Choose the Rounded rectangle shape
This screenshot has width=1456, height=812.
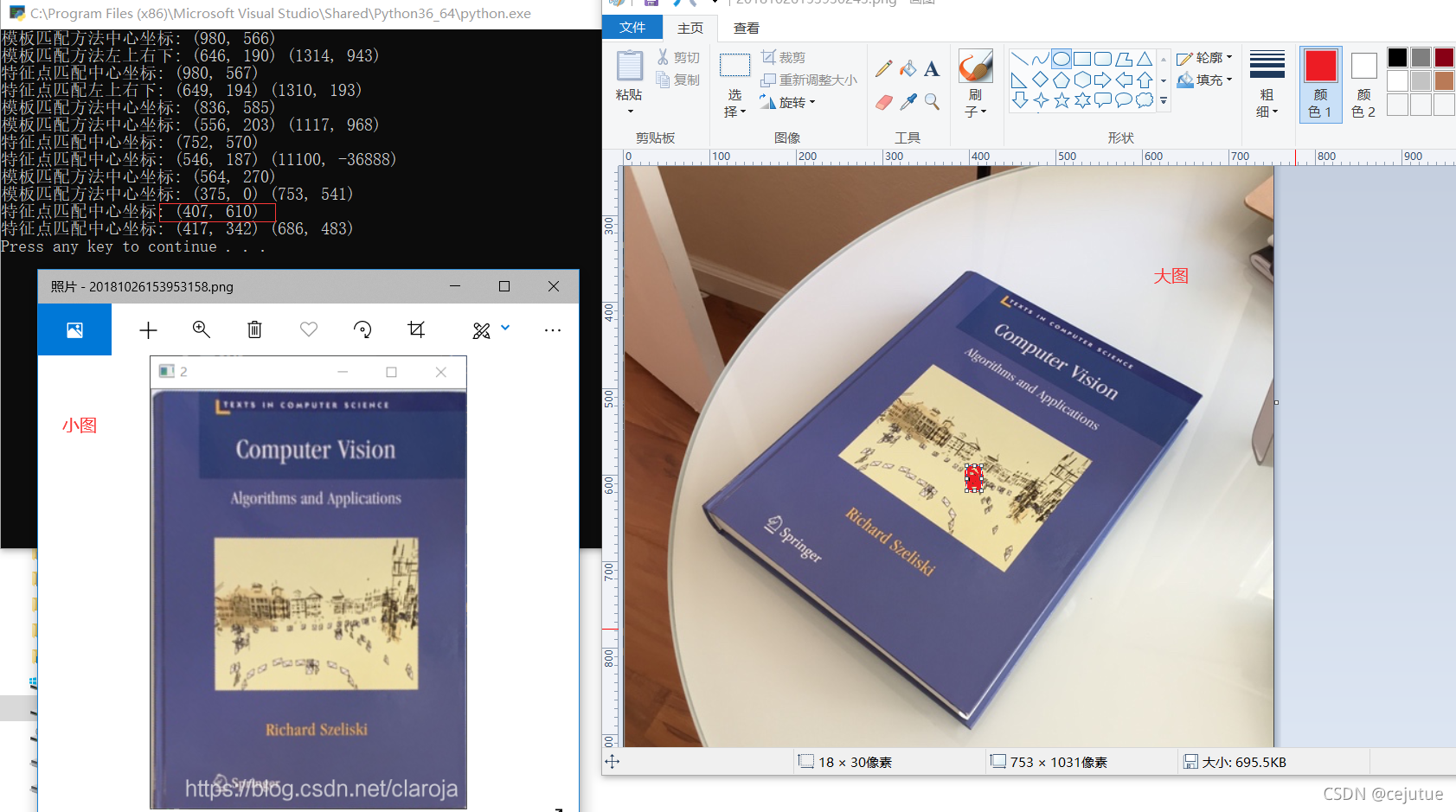coord(1103,59)
